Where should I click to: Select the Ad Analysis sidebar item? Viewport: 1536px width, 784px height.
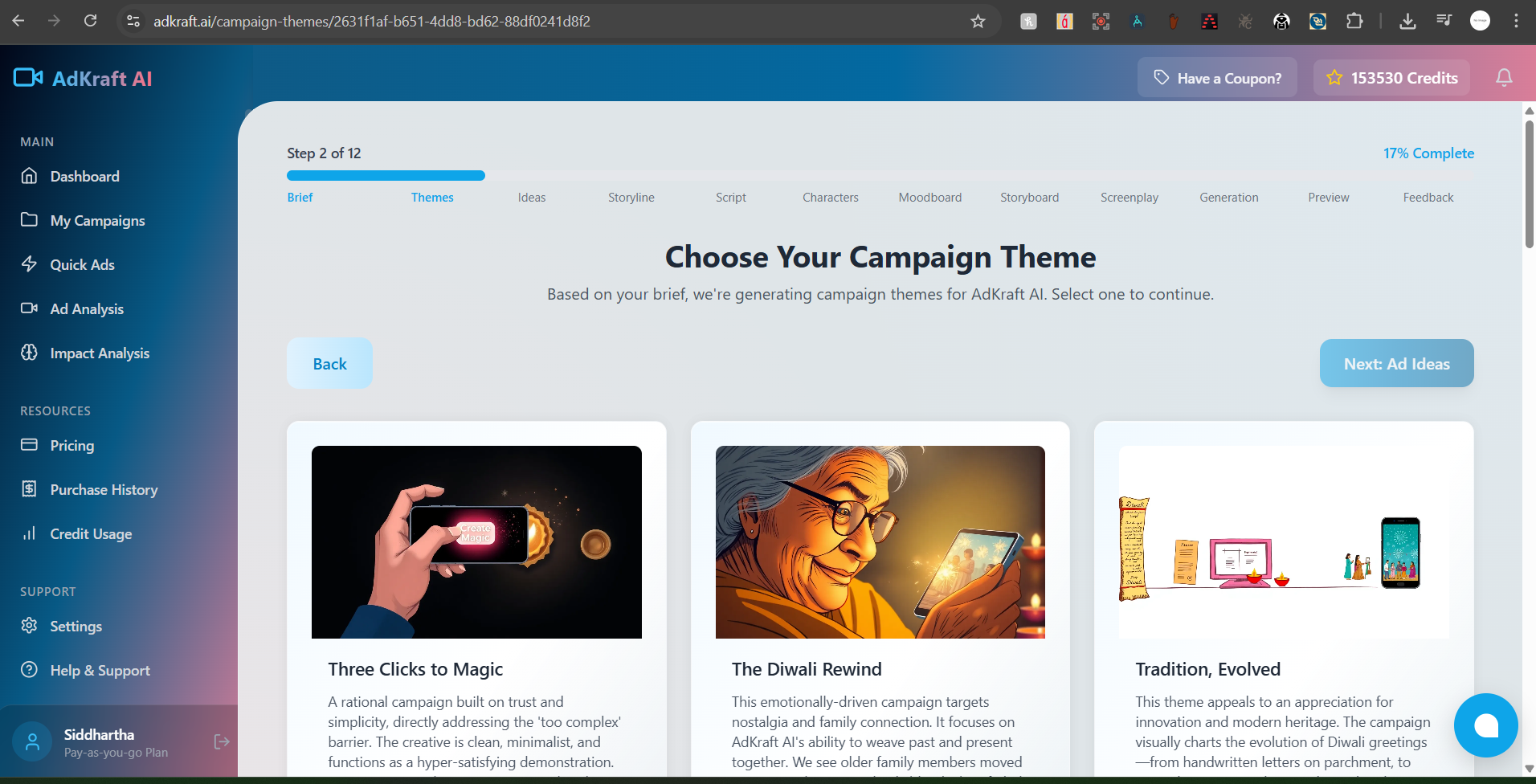coord(87,309)
